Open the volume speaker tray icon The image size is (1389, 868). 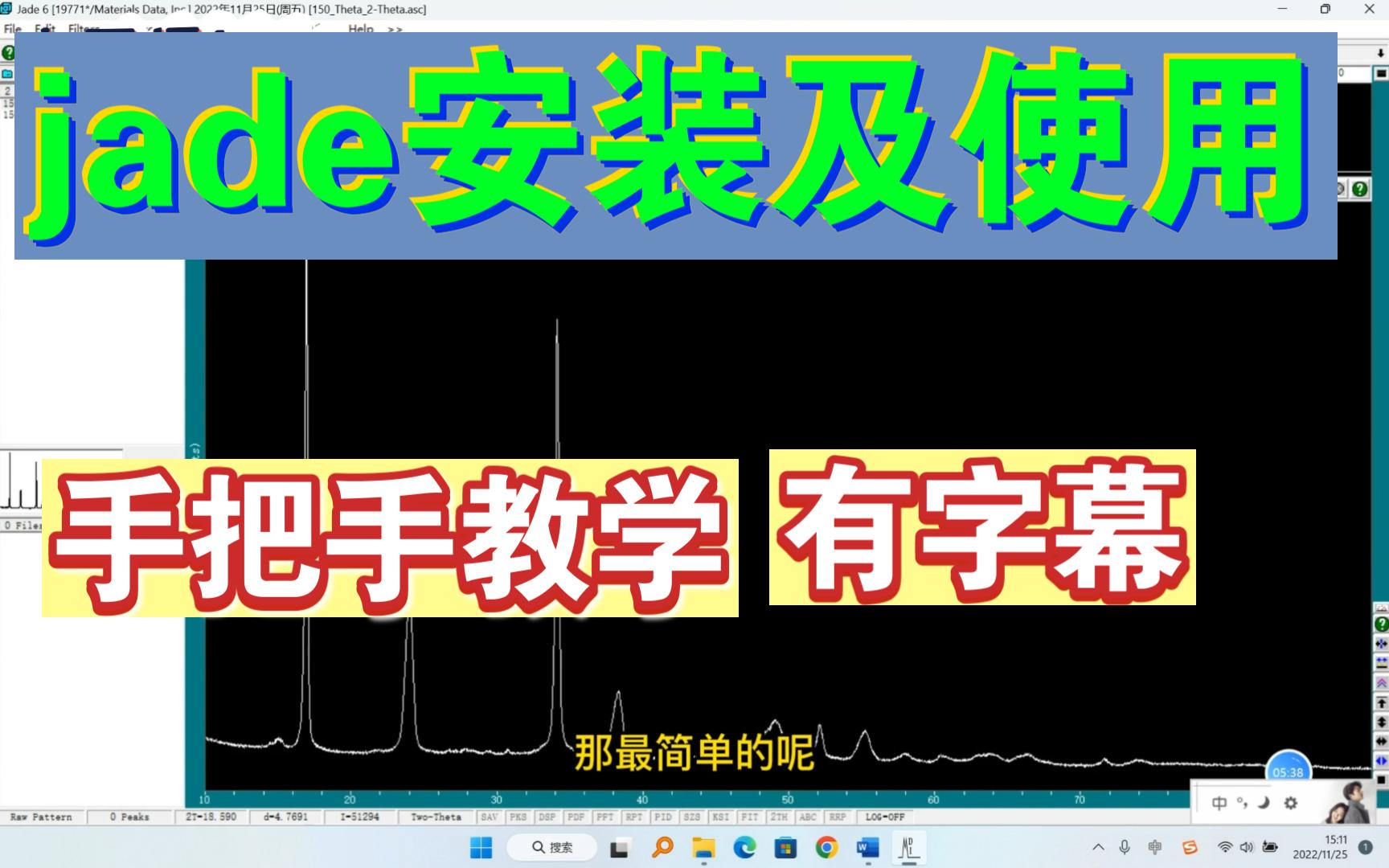[1247, 847]
